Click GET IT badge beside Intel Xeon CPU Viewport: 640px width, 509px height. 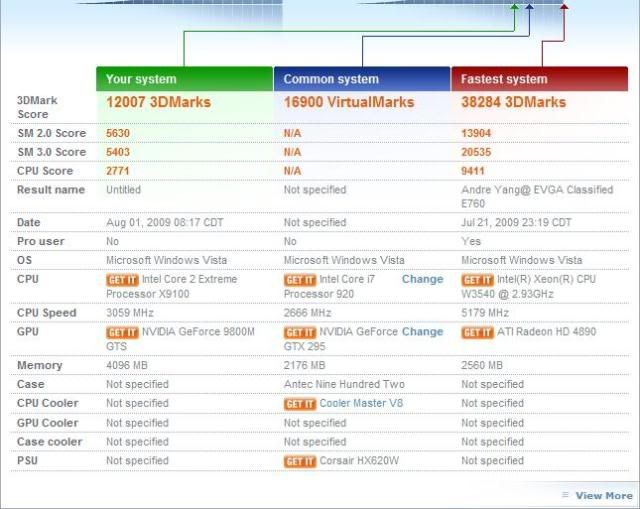click(x=477, y=280)
